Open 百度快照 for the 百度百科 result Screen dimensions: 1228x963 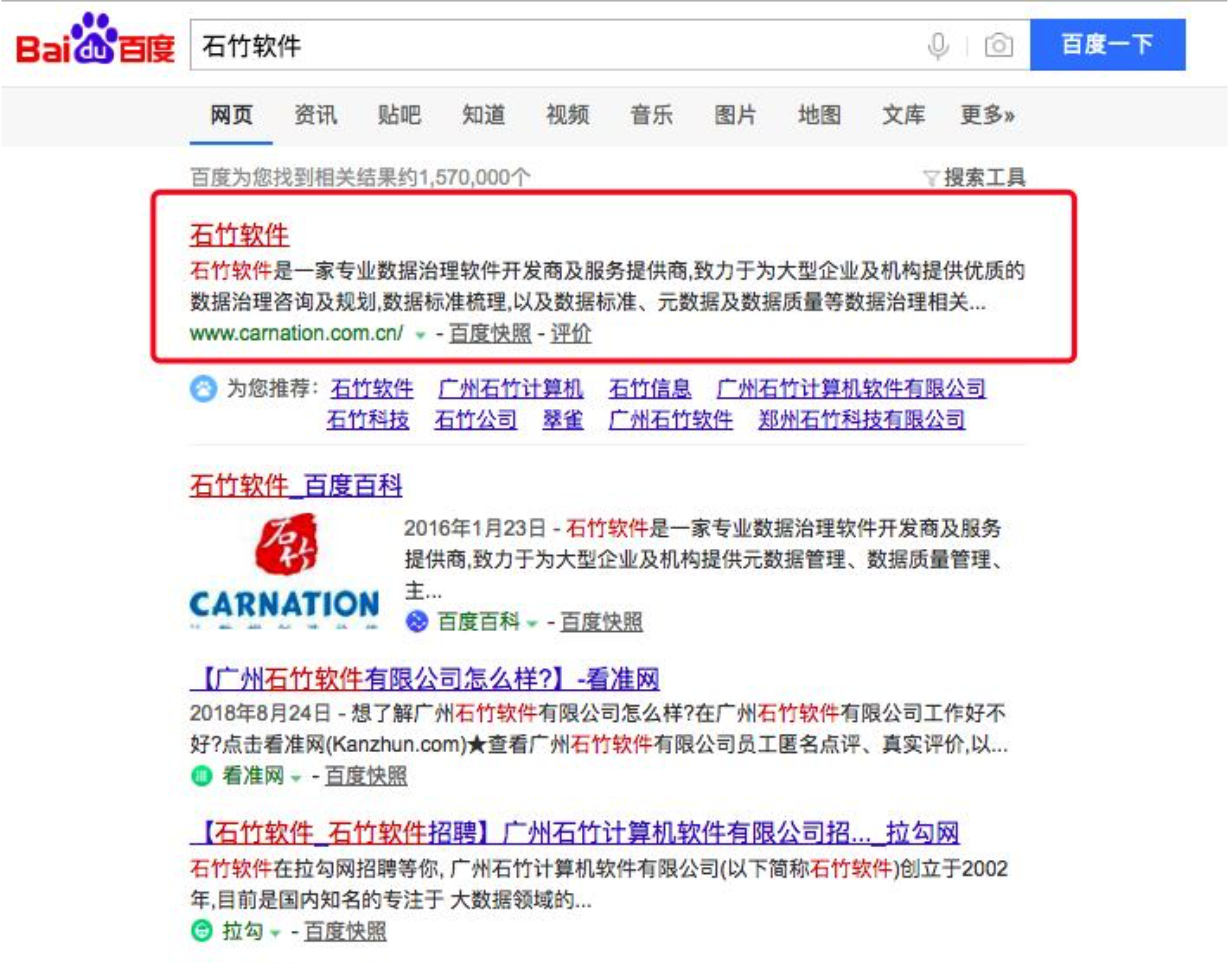tap(601, 622)
